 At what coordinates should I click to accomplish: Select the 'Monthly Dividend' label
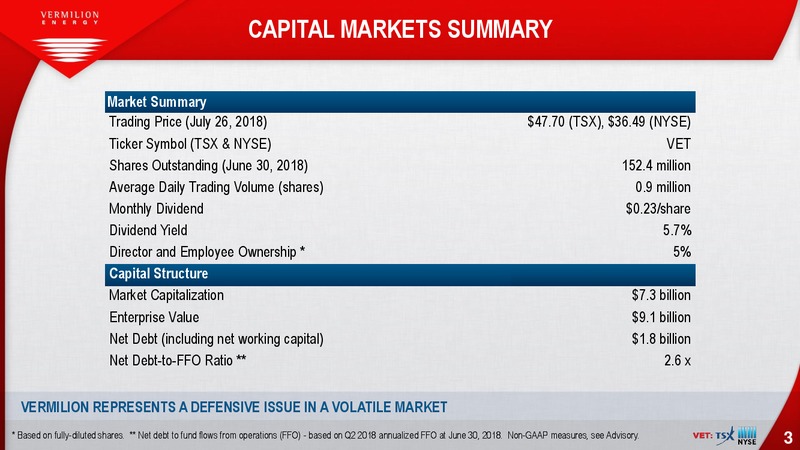tap(156, 209)
